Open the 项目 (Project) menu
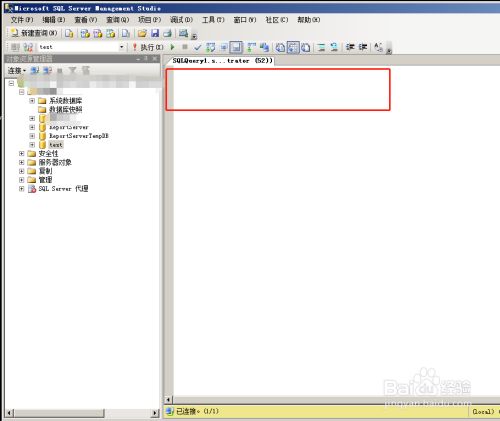 (150, 20)
